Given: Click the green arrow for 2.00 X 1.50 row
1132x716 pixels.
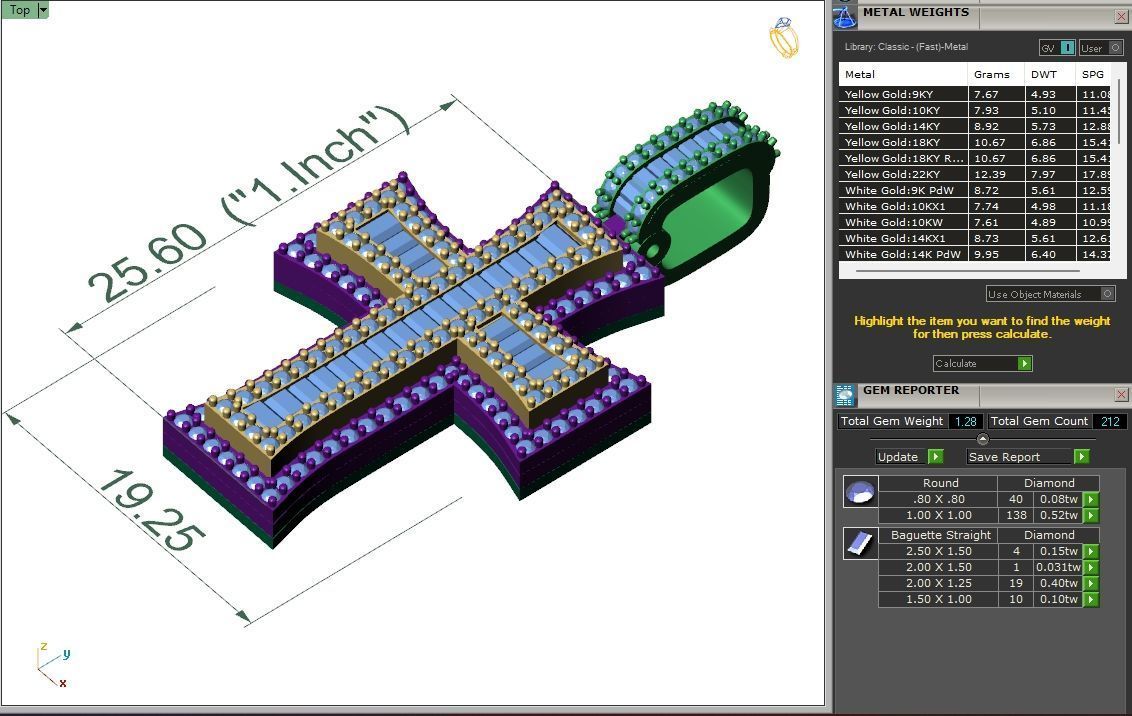Looking at the screenshot, I should 1091,567.
